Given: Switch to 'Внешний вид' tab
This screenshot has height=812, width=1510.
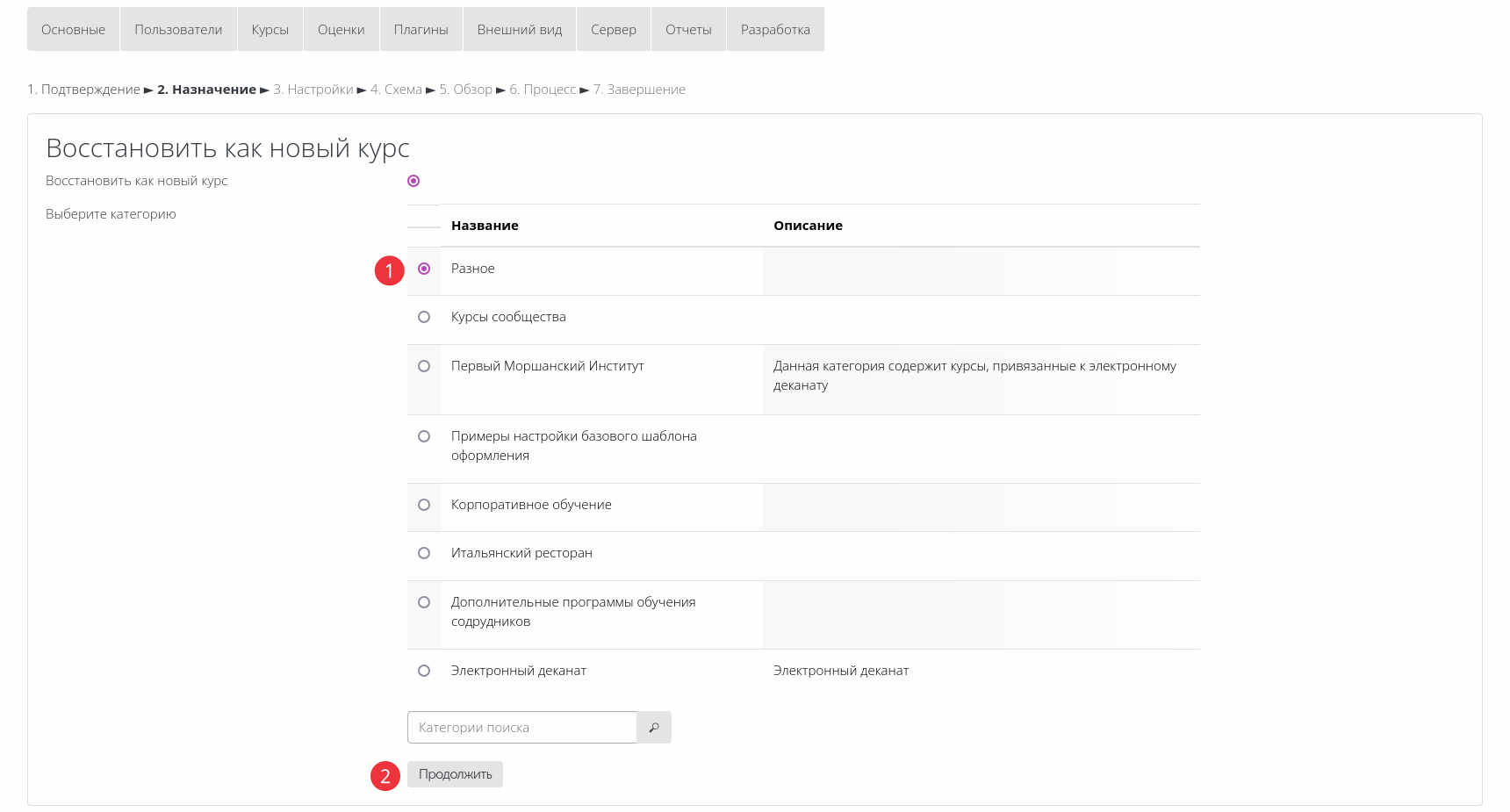Looking at the screenshot, I should pos(519,30).
